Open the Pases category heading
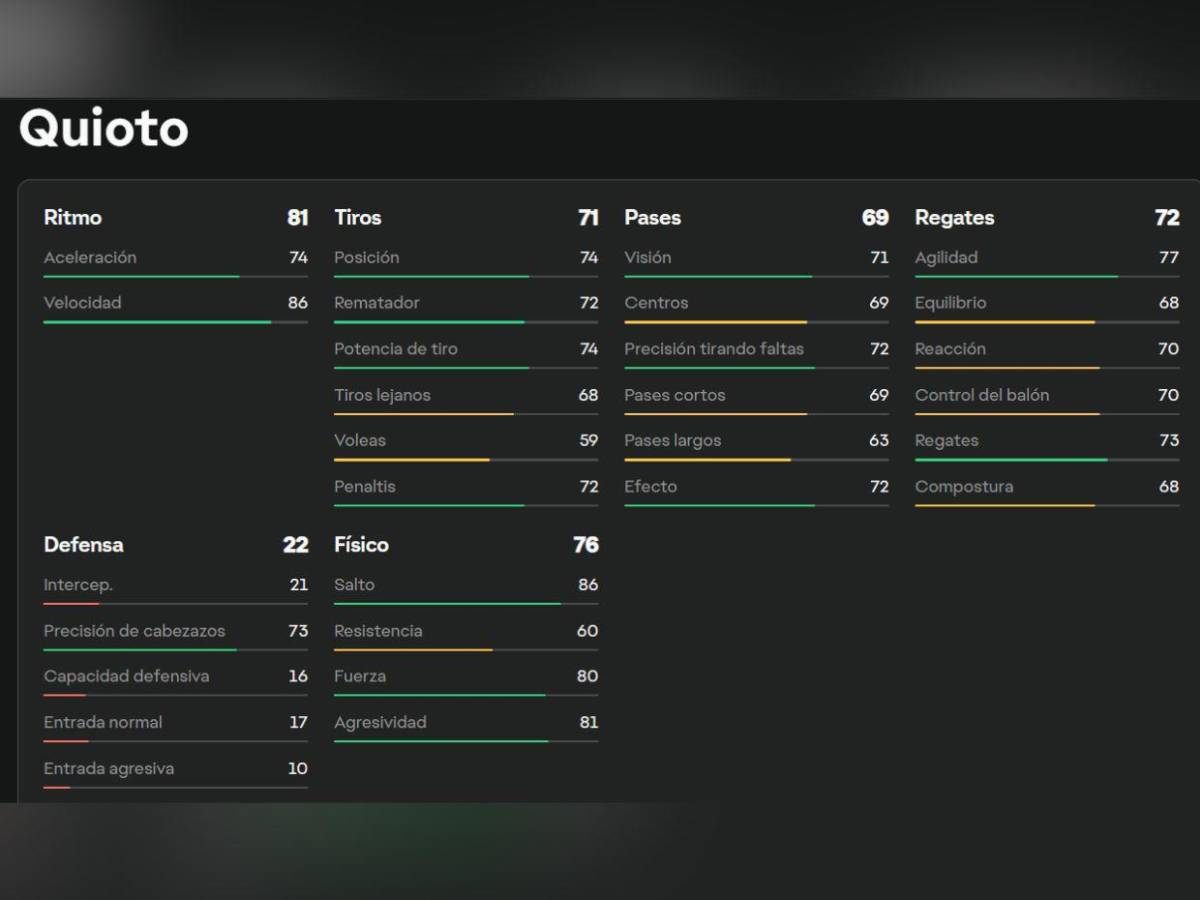The height and width of the screenshot is (900, 1200). [x=652, y=217]
